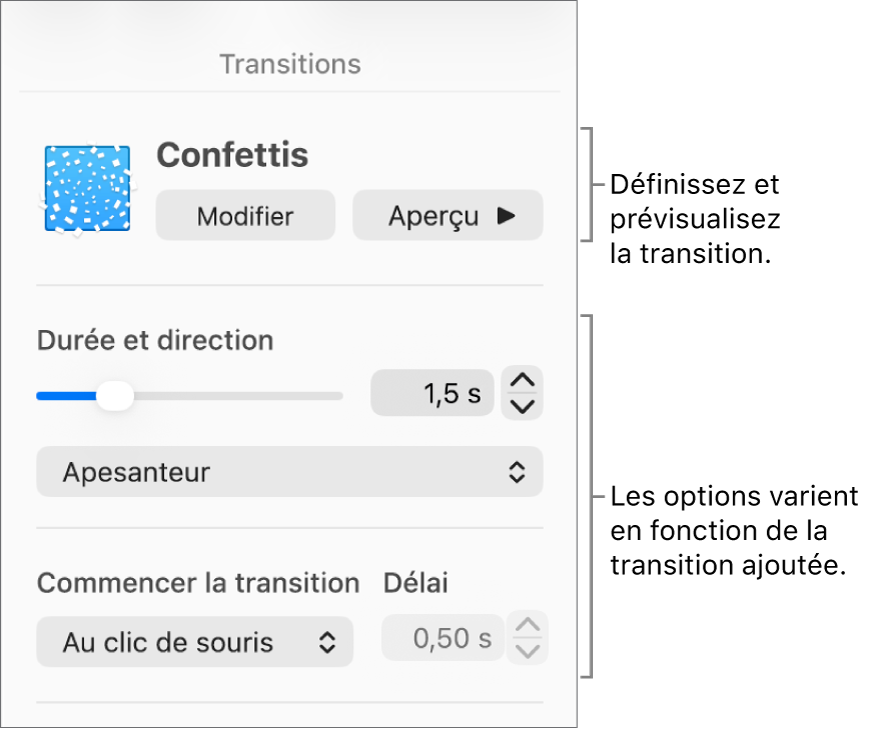Click the Durée et direction label
The width and height of the screenshot is (894, 729).
pos(155,341)
